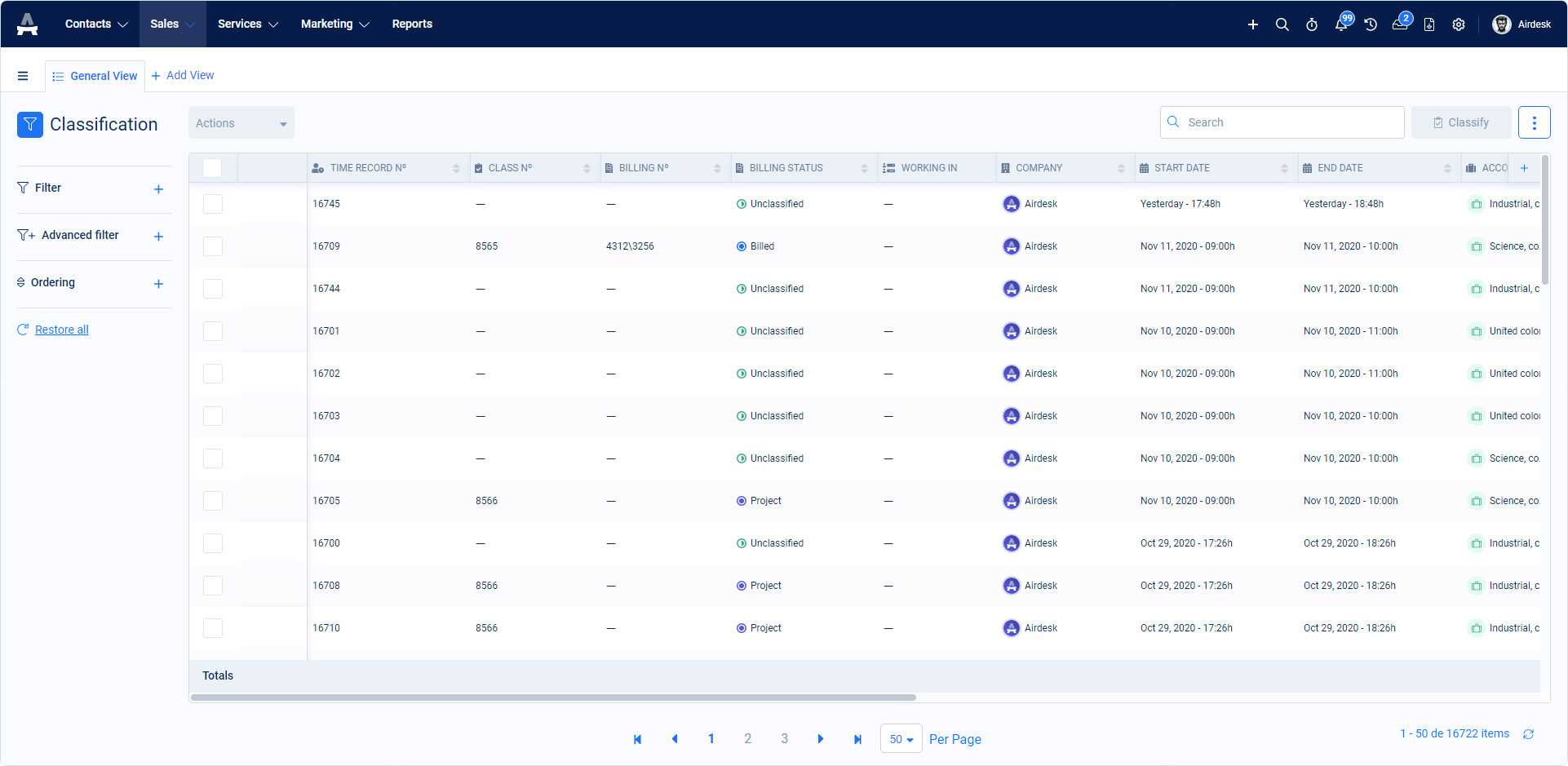Open the timer stopwatch icon
This screenshot has height=766, width=1568.
tap(1312, 24)
